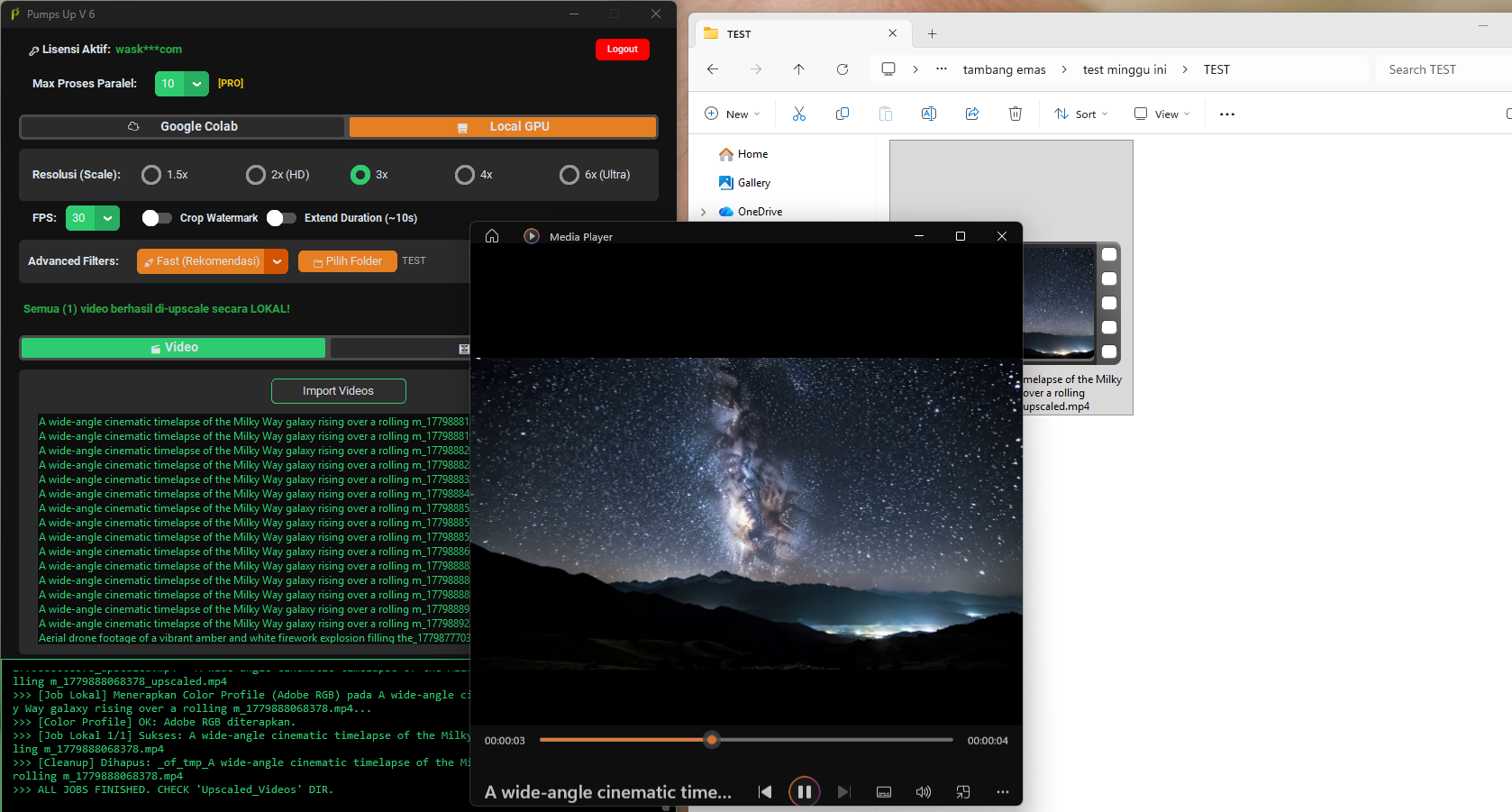
Task: Close the TEST tab in File Explorer
Action: [x=893, y=33]
